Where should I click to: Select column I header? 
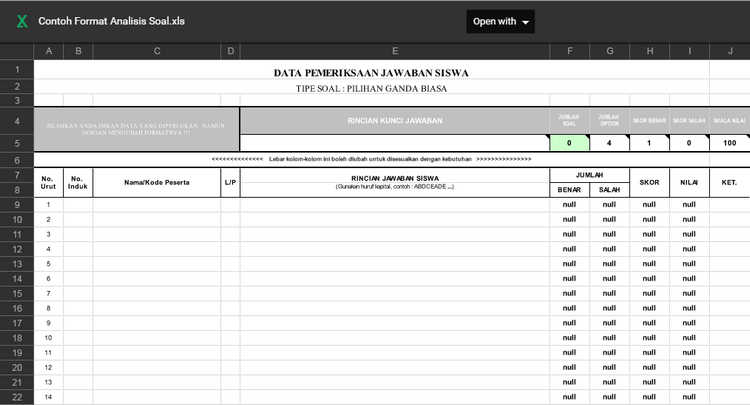pos(690,51)
